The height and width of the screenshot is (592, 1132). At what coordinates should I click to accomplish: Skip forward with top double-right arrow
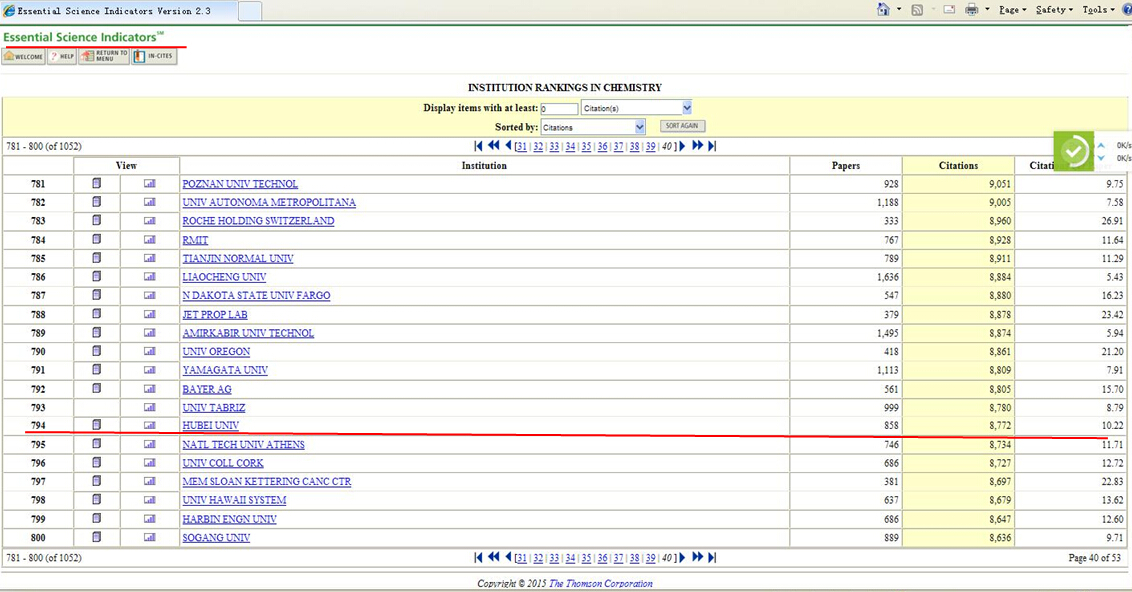(x=697, y=146)
